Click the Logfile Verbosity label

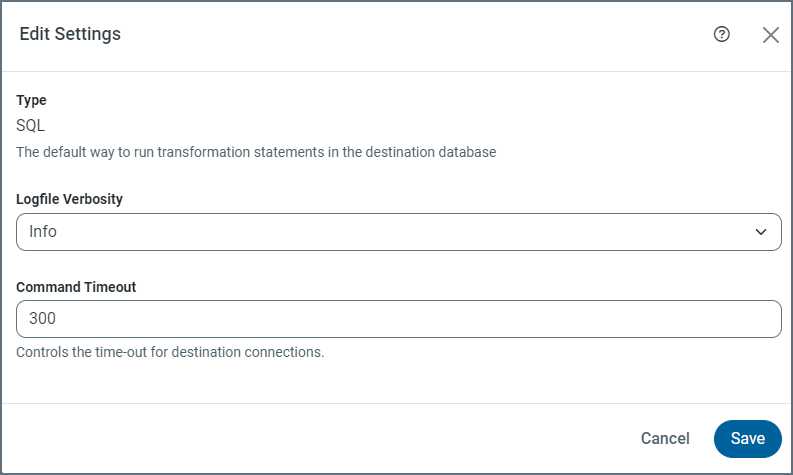point(70,199)
